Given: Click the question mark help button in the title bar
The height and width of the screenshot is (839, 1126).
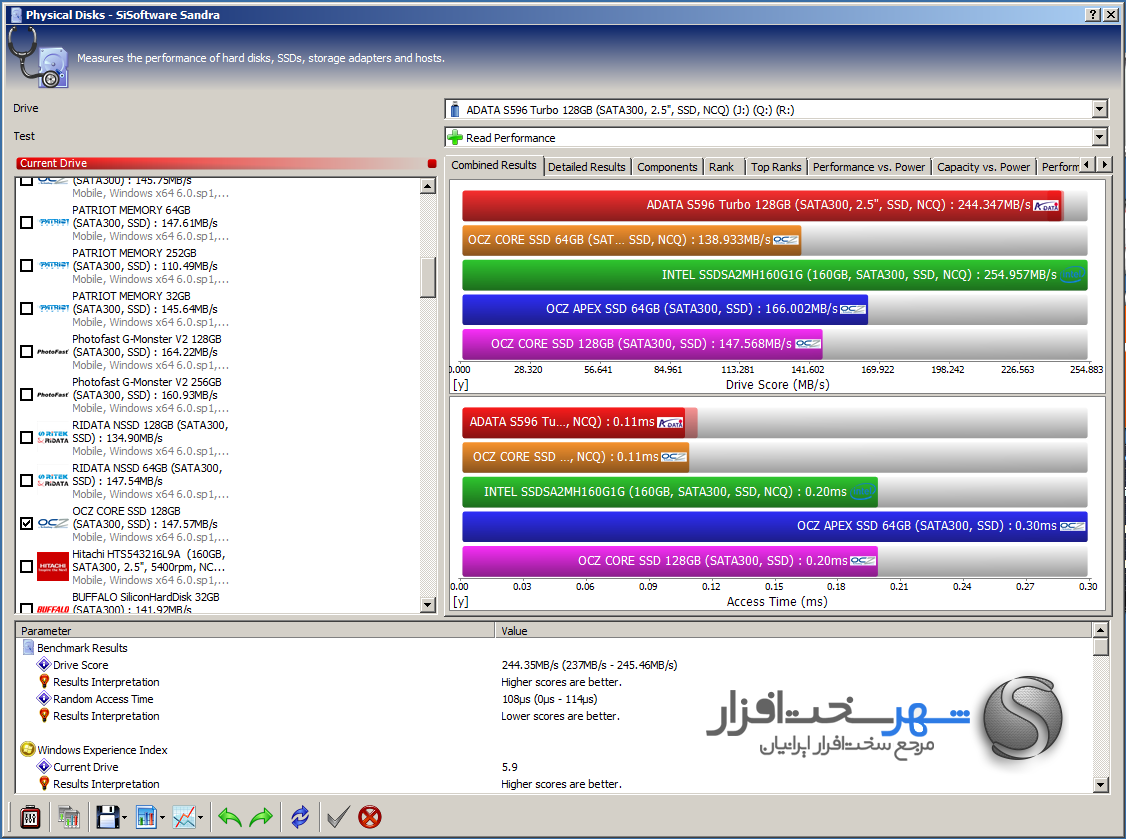Looking at the screenshot, I should tap(1092, 14).
